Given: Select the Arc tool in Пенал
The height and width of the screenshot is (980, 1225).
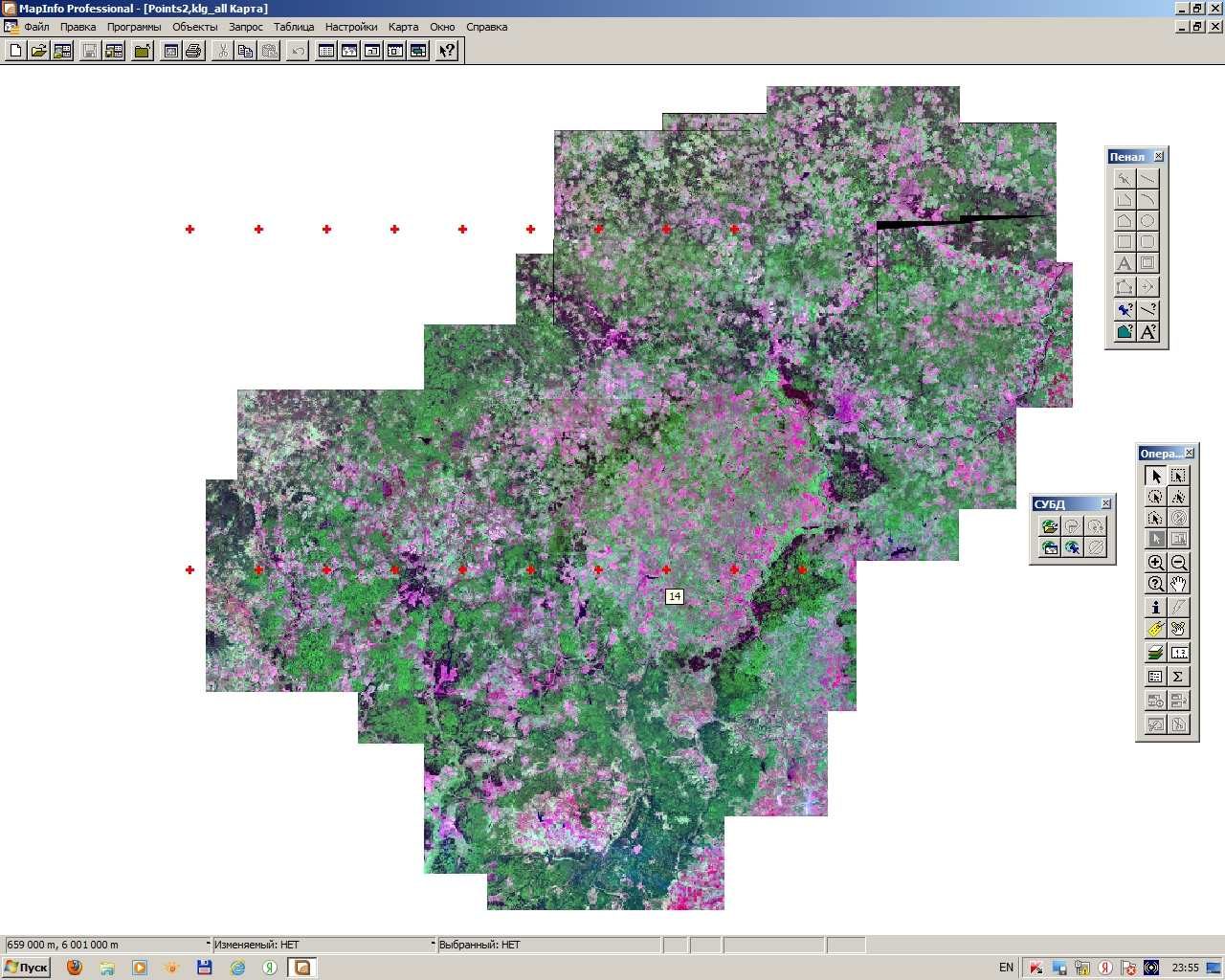Looking at the screenshot, I should coord(1147,199).
